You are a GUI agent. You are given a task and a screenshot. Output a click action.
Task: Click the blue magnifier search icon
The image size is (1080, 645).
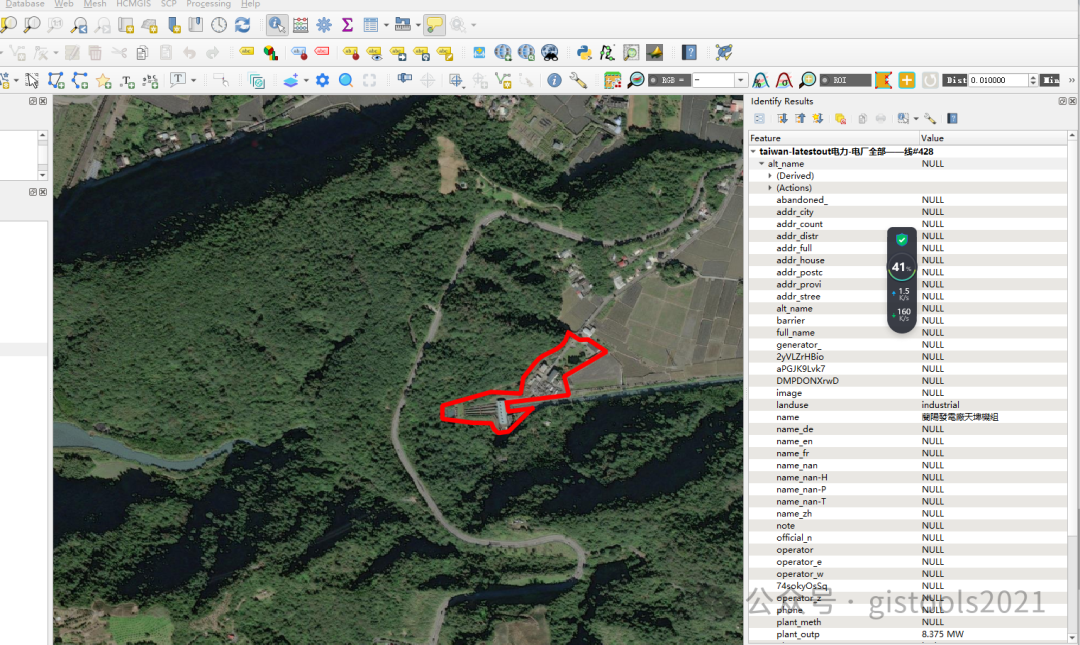click(346, 81)
